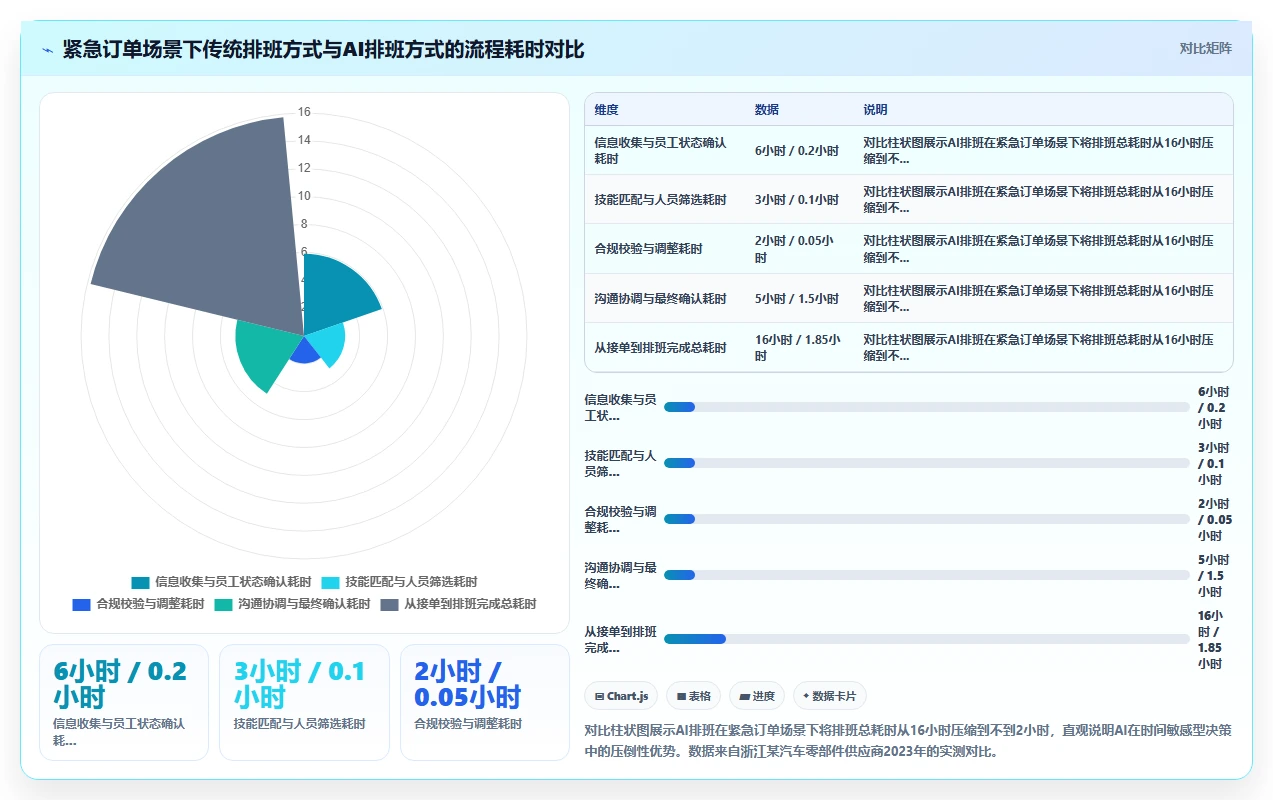Click legend text 从接单到排班完成总耗时
Viewport: 1273px width, 800px height.
[470, 604]
